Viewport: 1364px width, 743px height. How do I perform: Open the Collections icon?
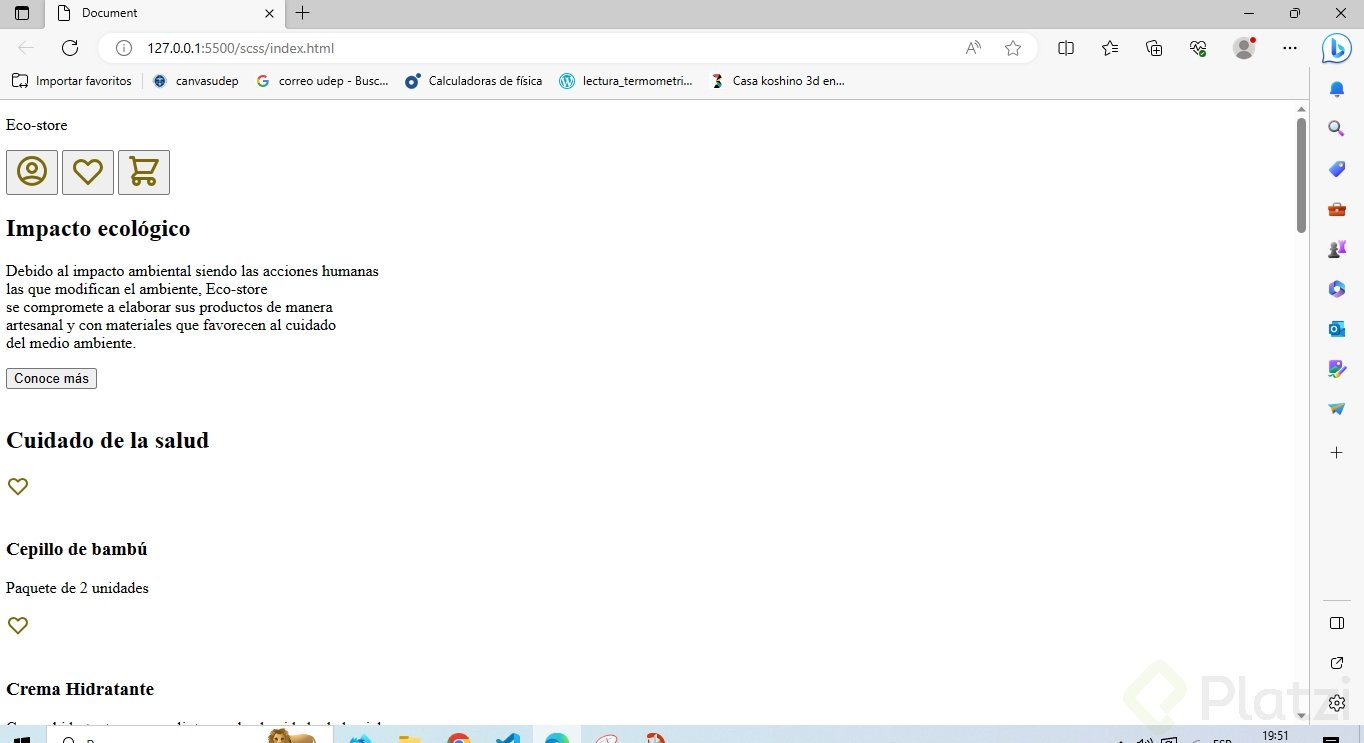click(x=1154, y=48)
